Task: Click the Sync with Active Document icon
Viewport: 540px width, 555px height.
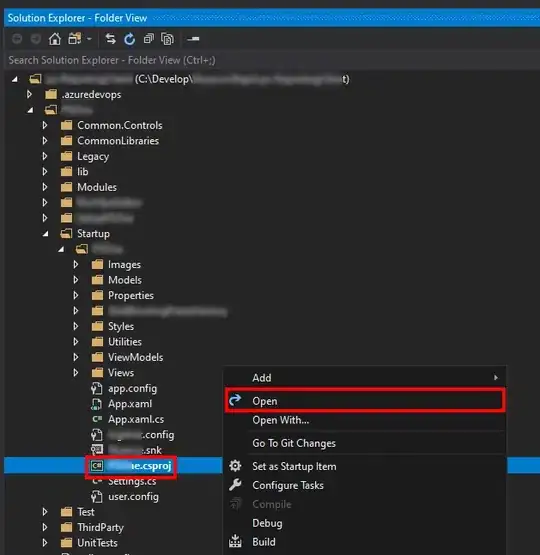Action: [x=110, y=39]
